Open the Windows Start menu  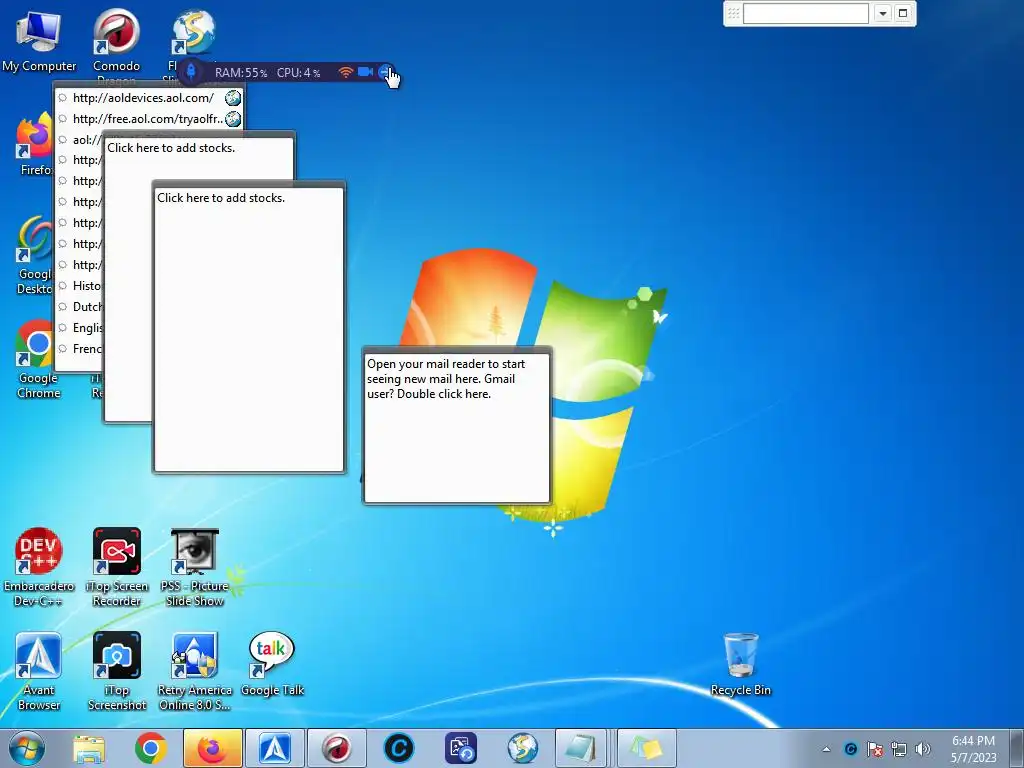27,748
